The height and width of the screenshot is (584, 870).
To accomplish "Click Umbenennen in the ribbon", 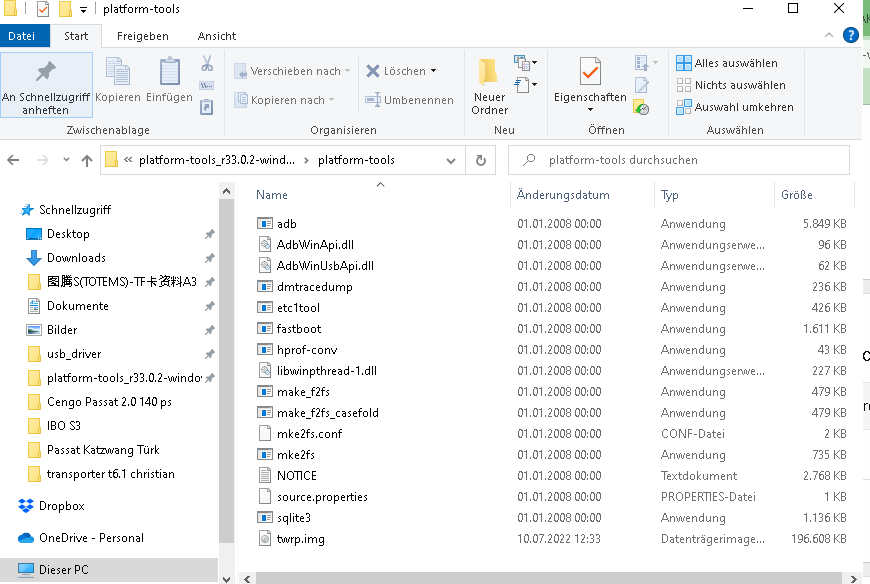I will (x=409, y=100).
